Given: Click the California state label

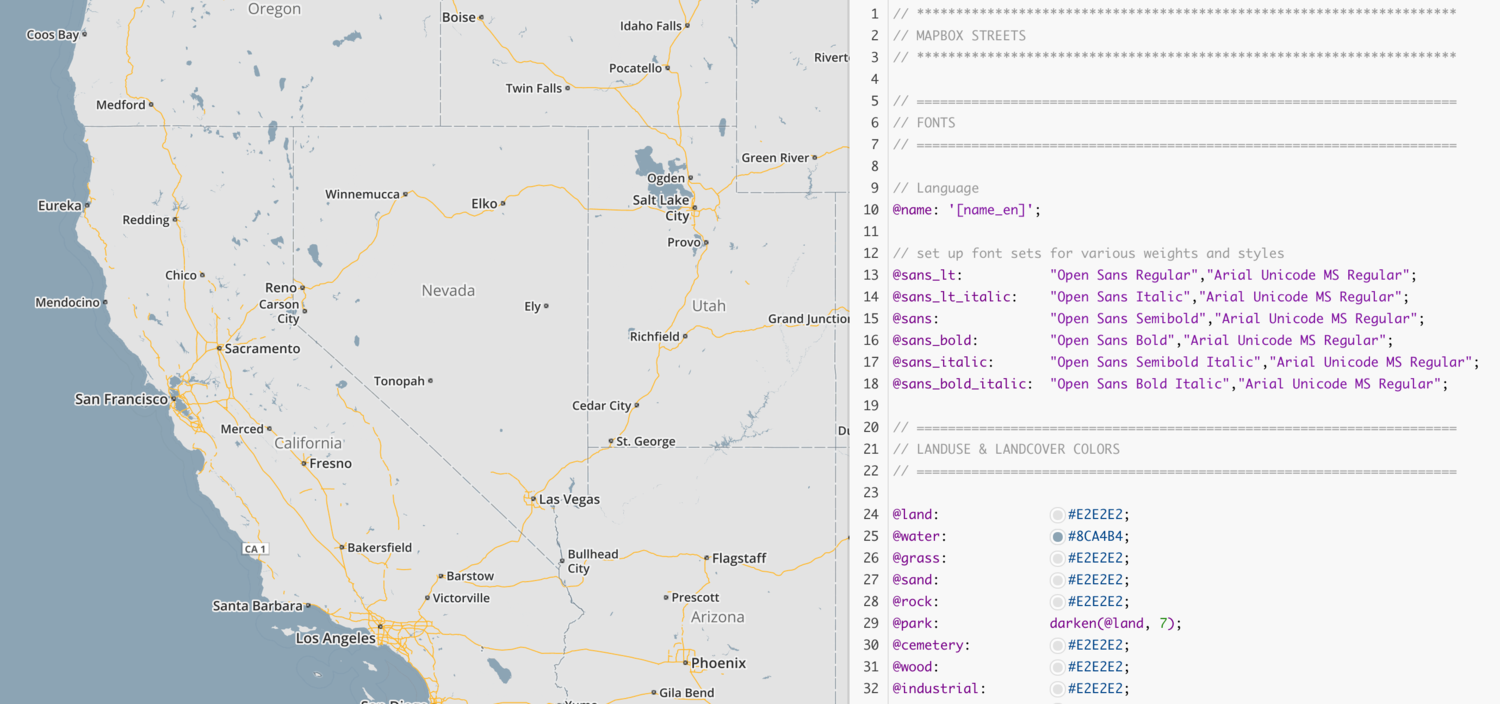Looking at the screenshot, I should click(x=308, y=443).
